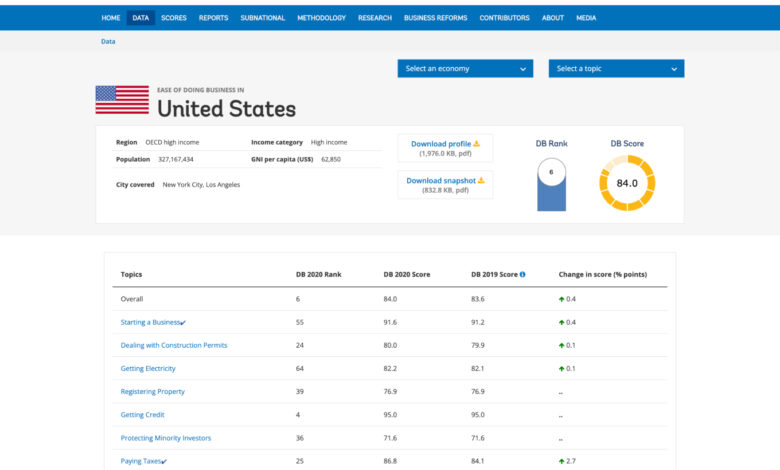
Task: Click the DB 2019 Score column header
Action: (x=494, y=275)
